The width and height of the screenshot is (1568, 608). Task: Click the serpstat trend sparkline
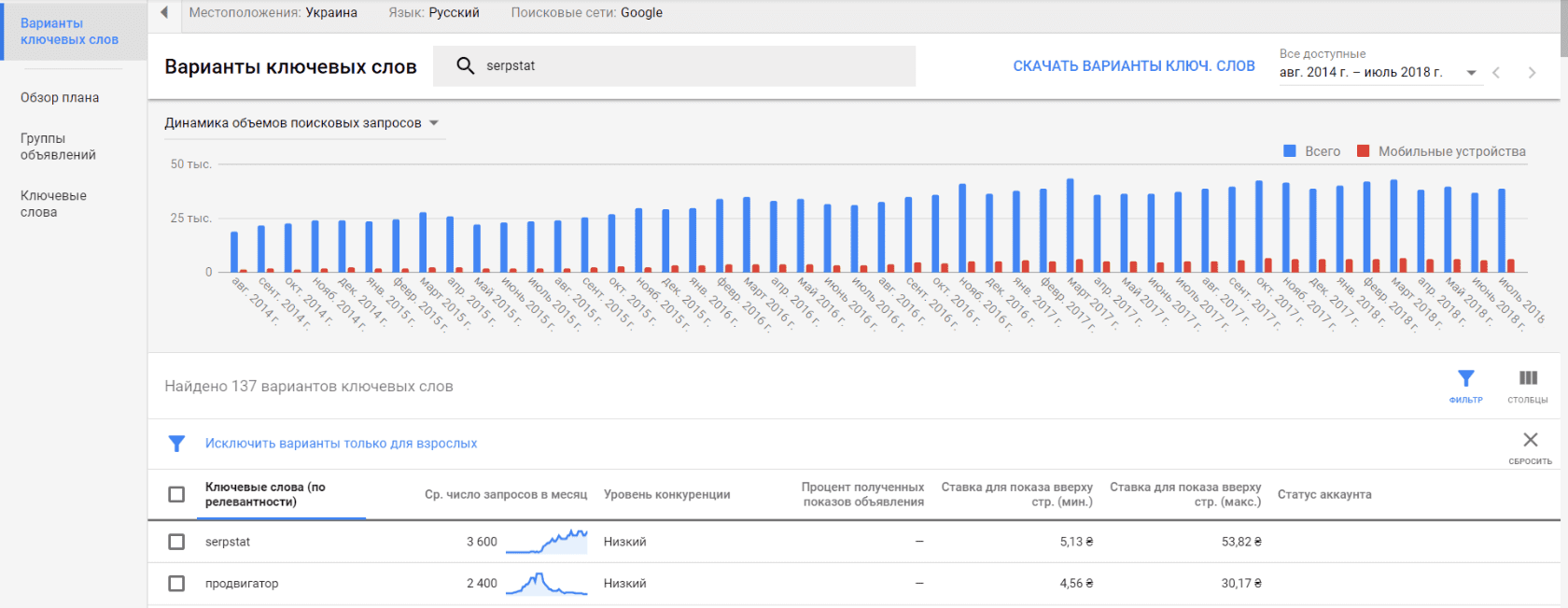(x=546, y=542)
